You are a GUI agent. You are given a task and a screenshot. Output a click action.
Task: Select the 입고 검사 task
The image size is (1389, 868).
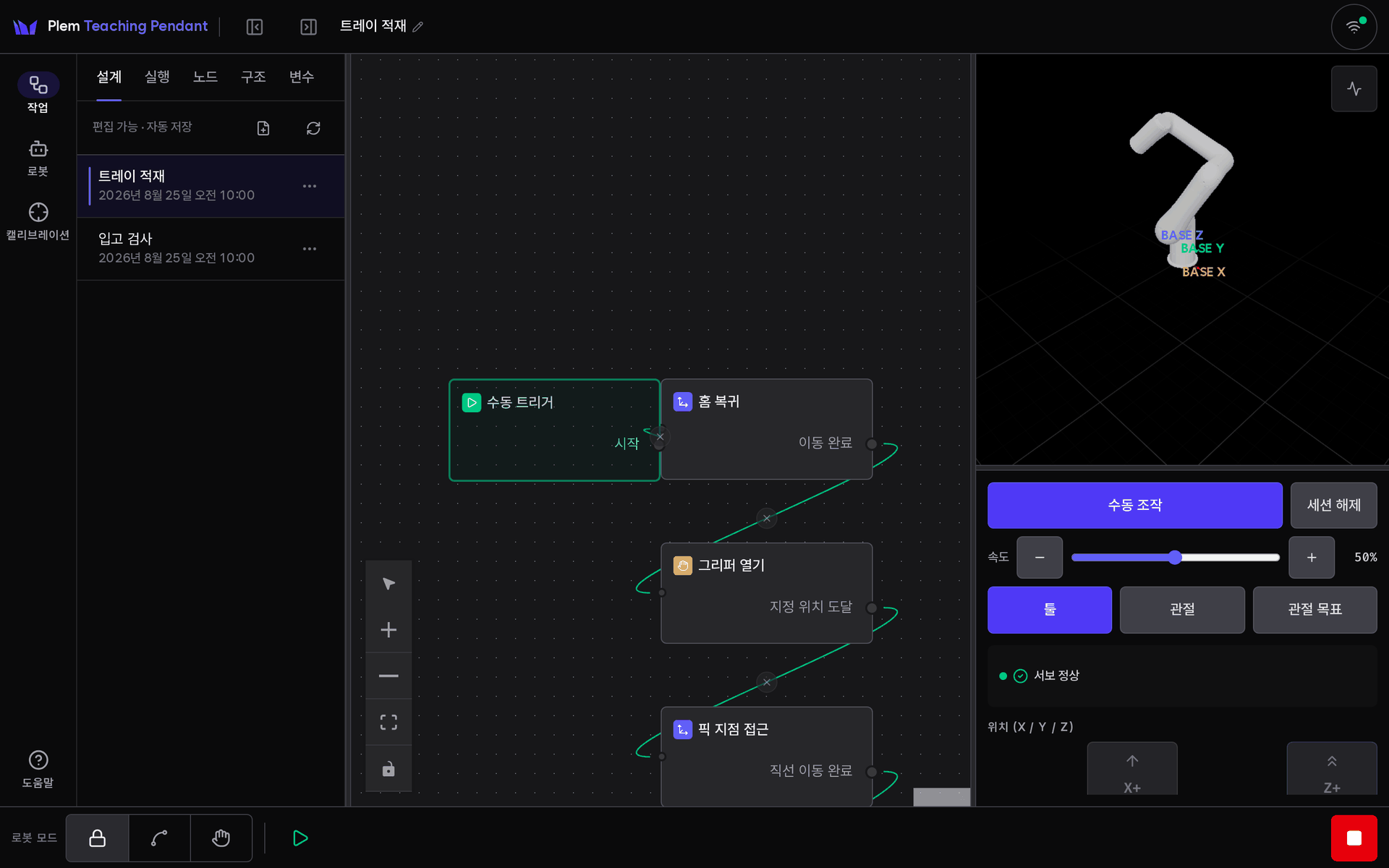tap(211, 249)
